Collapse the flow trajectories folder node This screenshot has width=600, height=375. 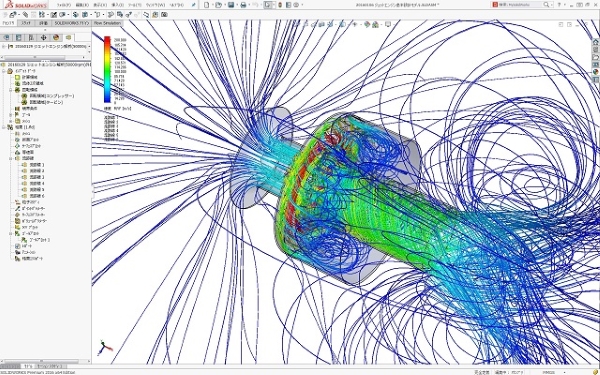(x=11, y=158)
